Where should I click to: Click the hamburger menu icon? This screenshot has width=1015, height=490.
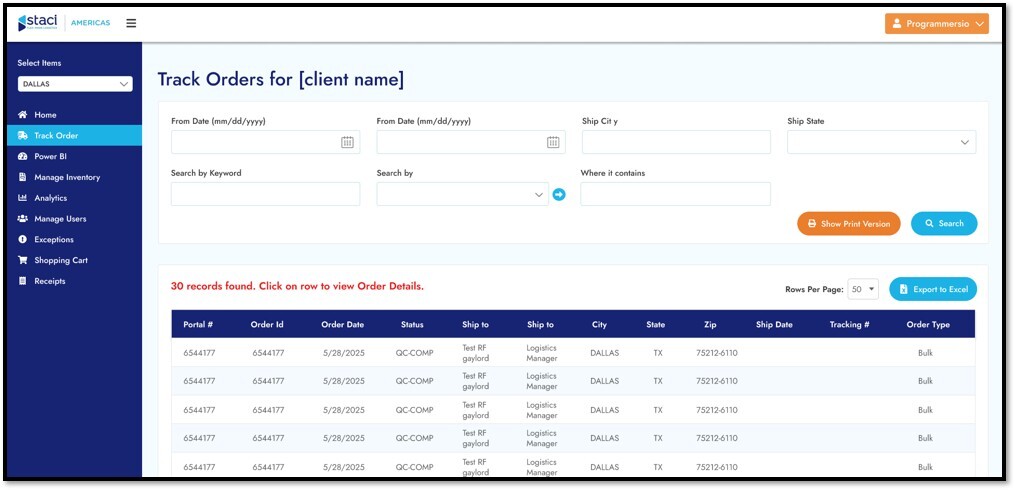[131, 23]
